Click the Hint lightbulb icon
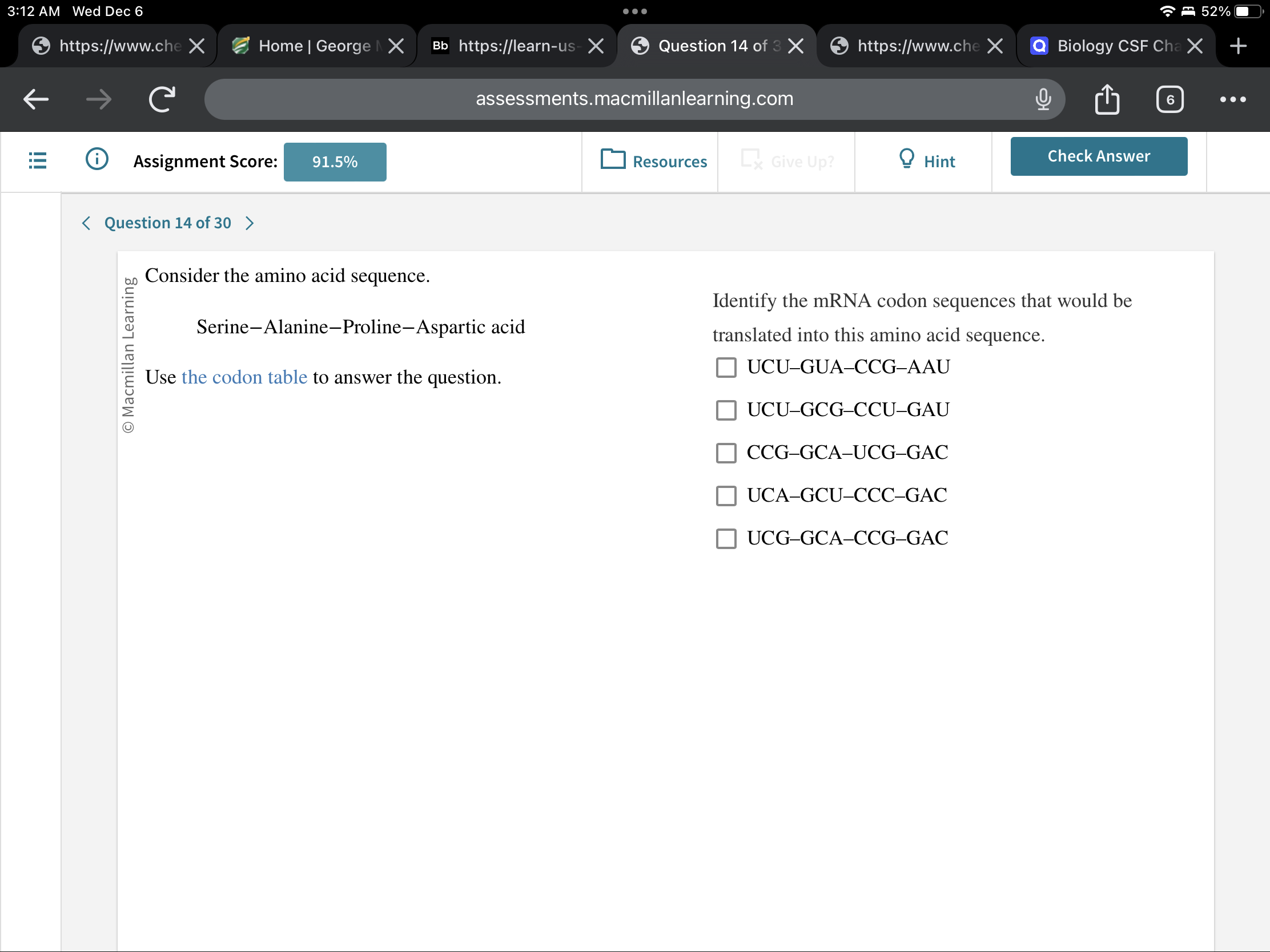The width and height of the screenshot is (1270, 952). point(906,160)
